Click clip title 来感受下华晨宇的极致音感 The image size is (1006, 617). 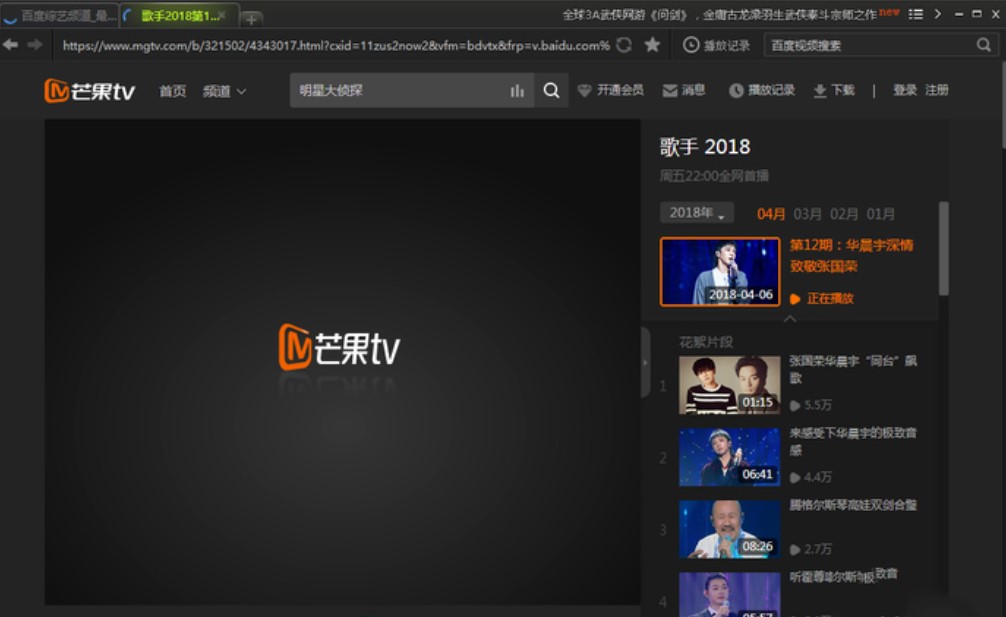pos(853,441)
